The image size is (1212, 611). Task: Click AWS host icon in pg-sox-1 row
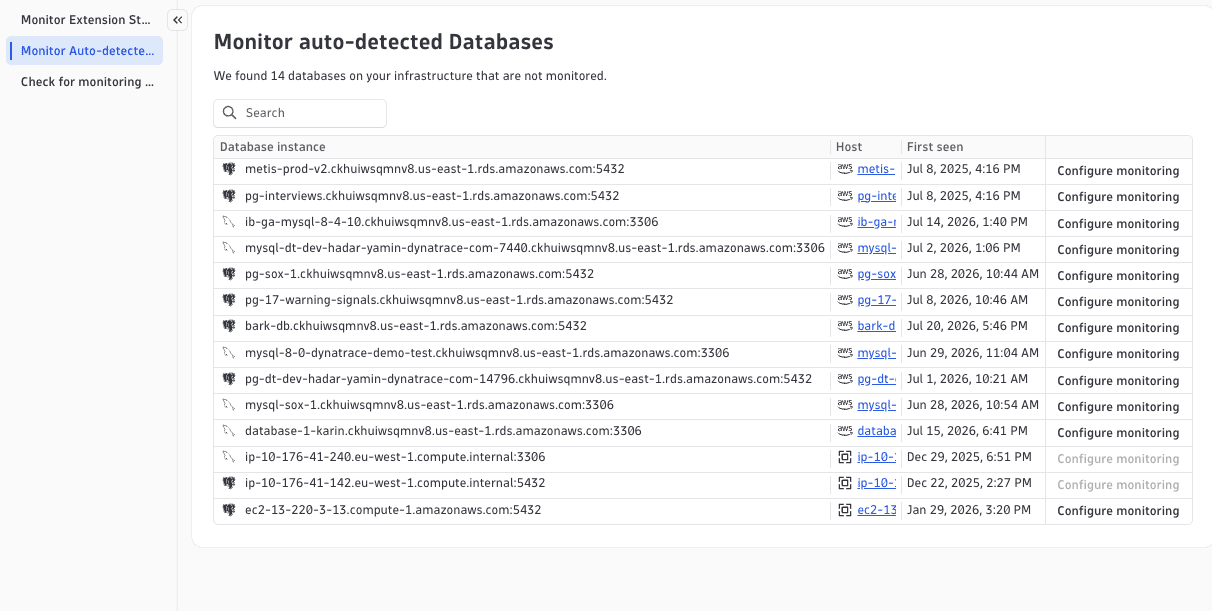(845, 274)
